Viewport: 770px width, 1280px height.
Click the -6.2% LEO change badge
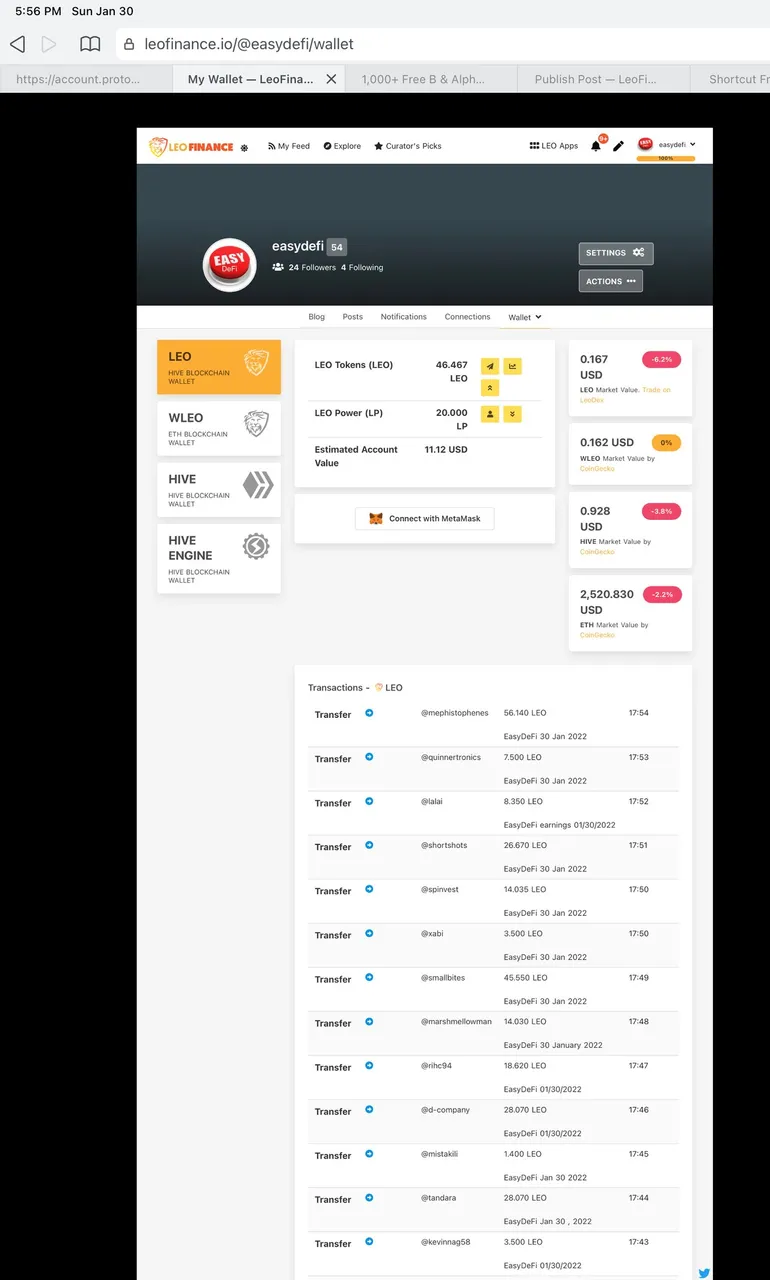pyautogui.click(x=661, y=359)
